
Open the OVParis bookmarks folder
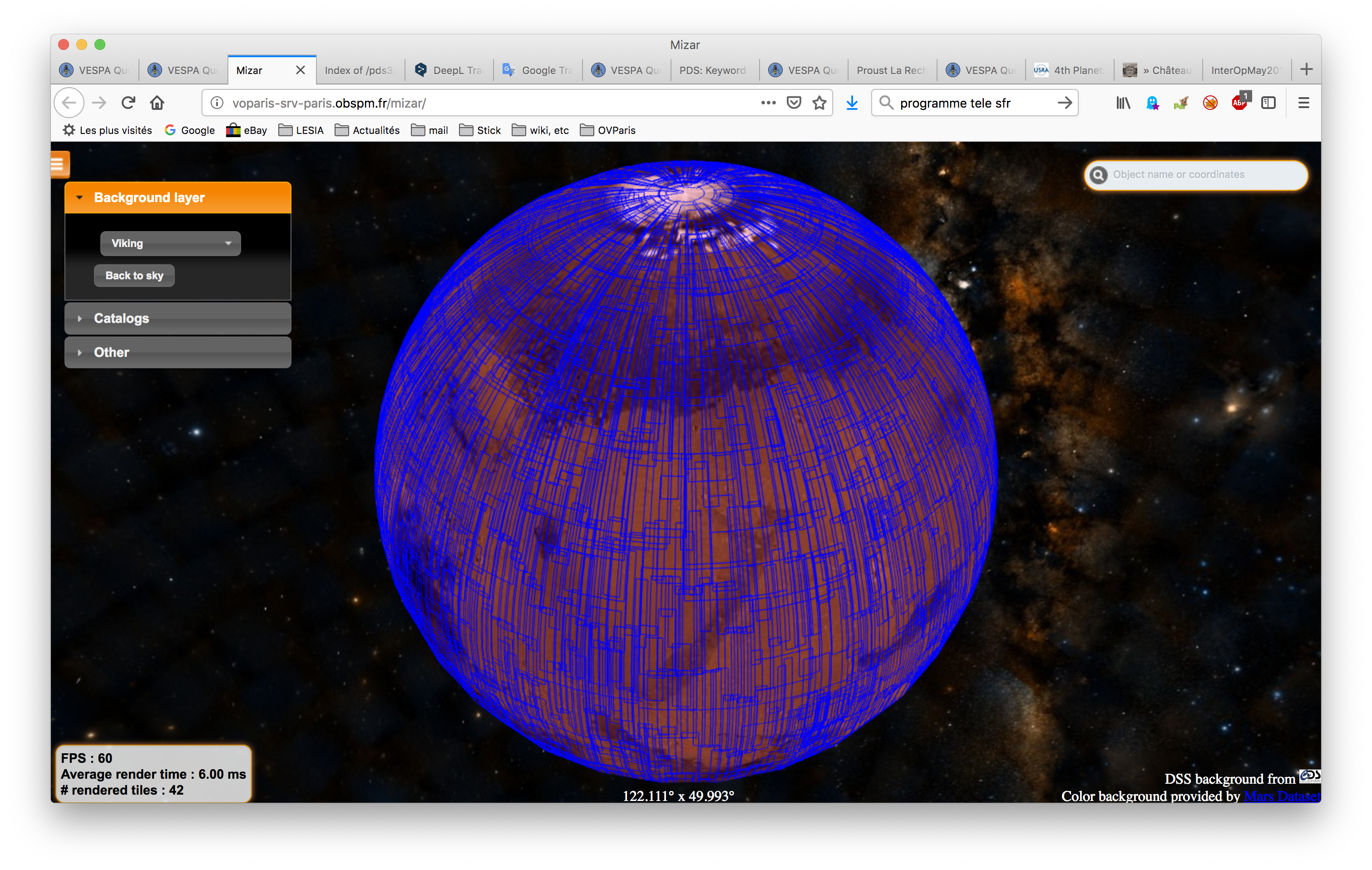(608, 130)
